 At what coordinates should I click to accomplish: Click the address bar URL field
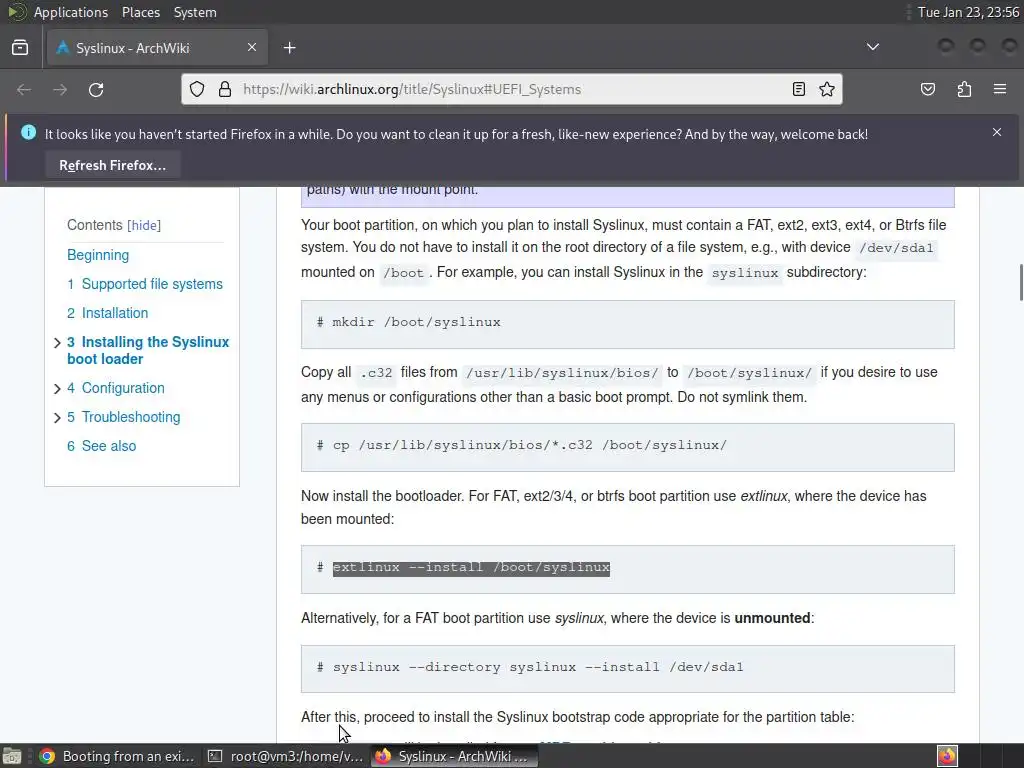coord(512,89)
